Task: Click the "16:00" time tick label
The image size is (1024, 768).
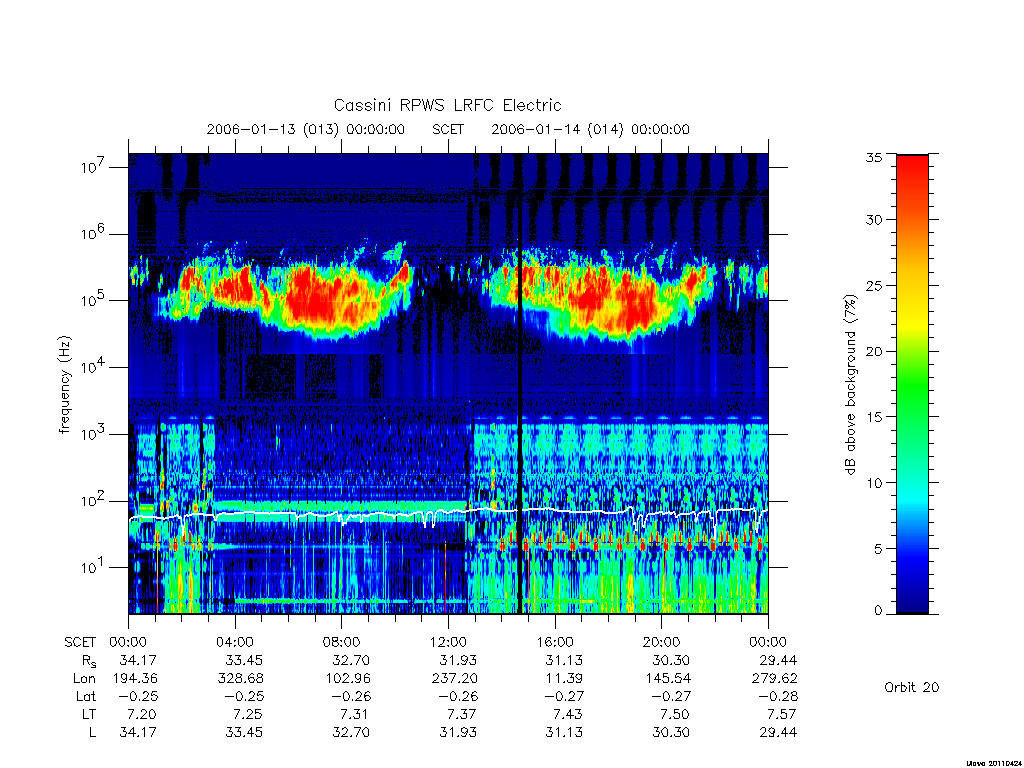Action: point(555,642)
